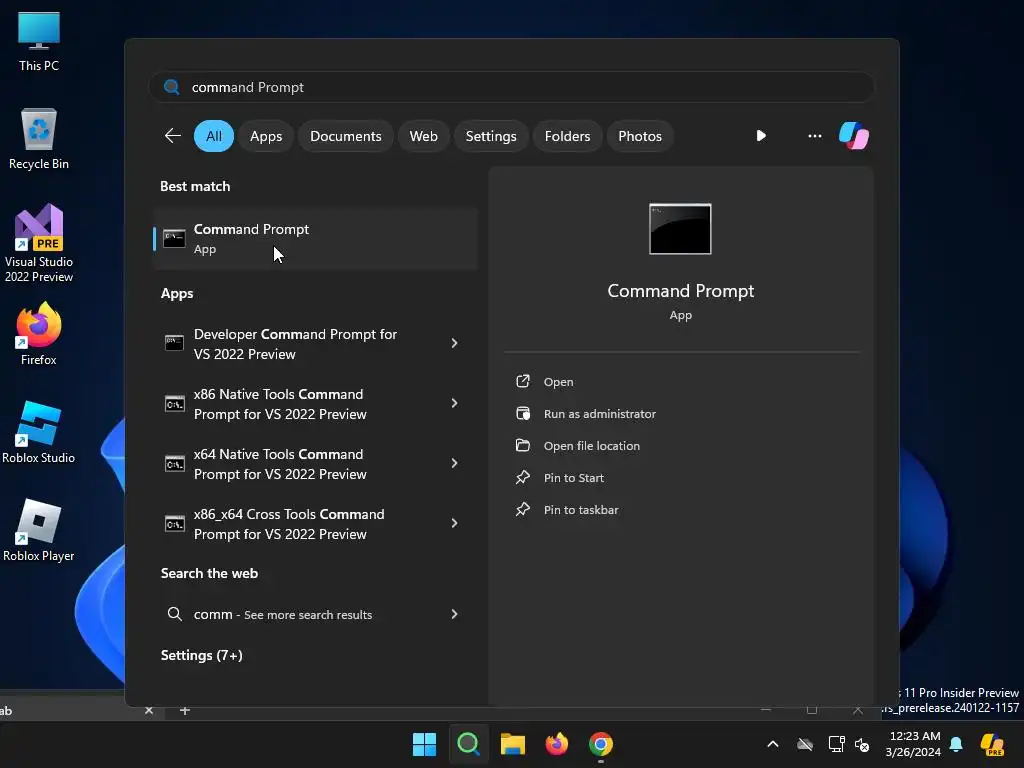Select the Web filter tab
The width and height of the screenshot is (1024, 768).
point(423,136)
